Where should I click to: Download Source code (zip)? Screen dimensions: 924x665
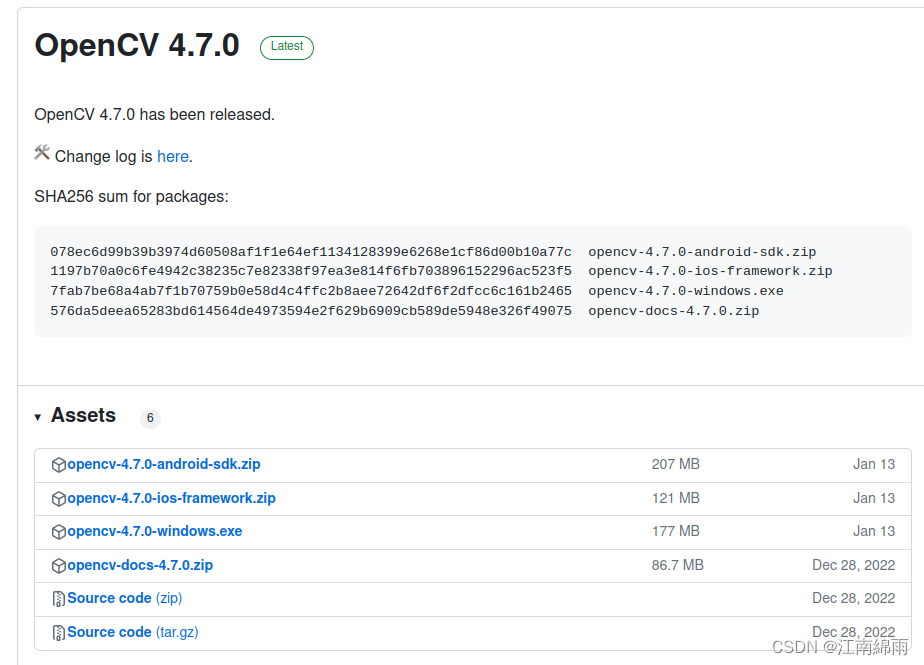125,598
